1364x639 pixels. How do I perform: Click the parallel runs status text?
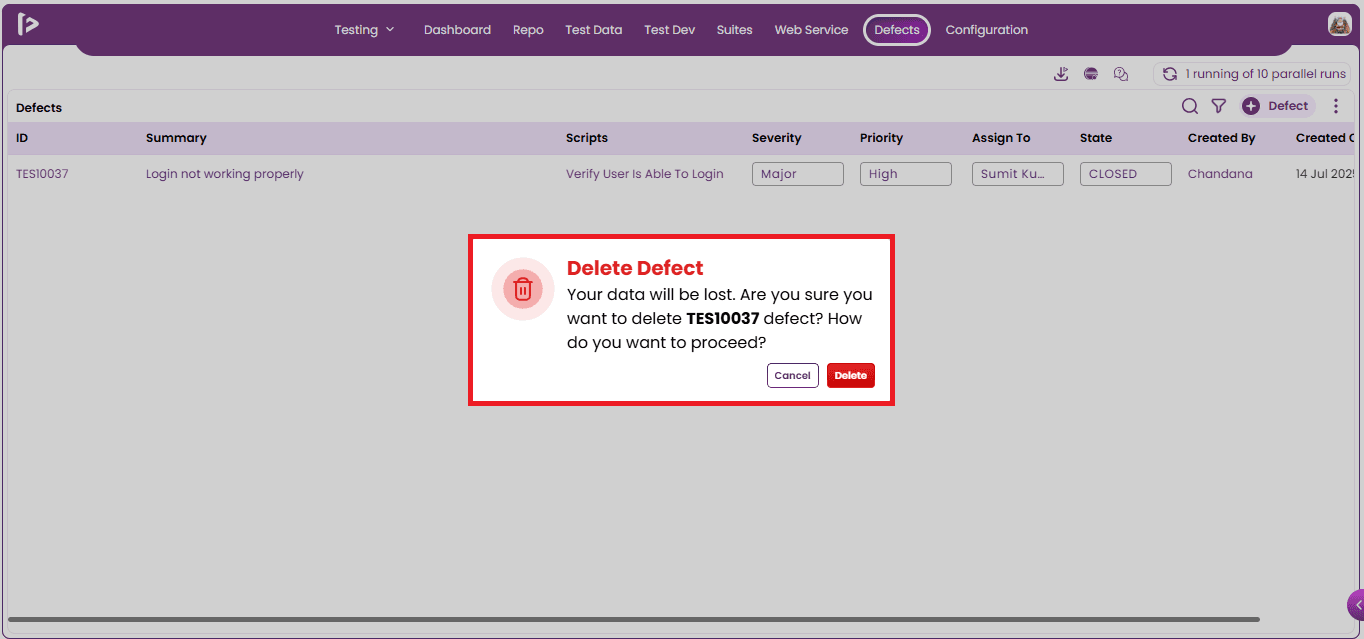coord(1266,74)
